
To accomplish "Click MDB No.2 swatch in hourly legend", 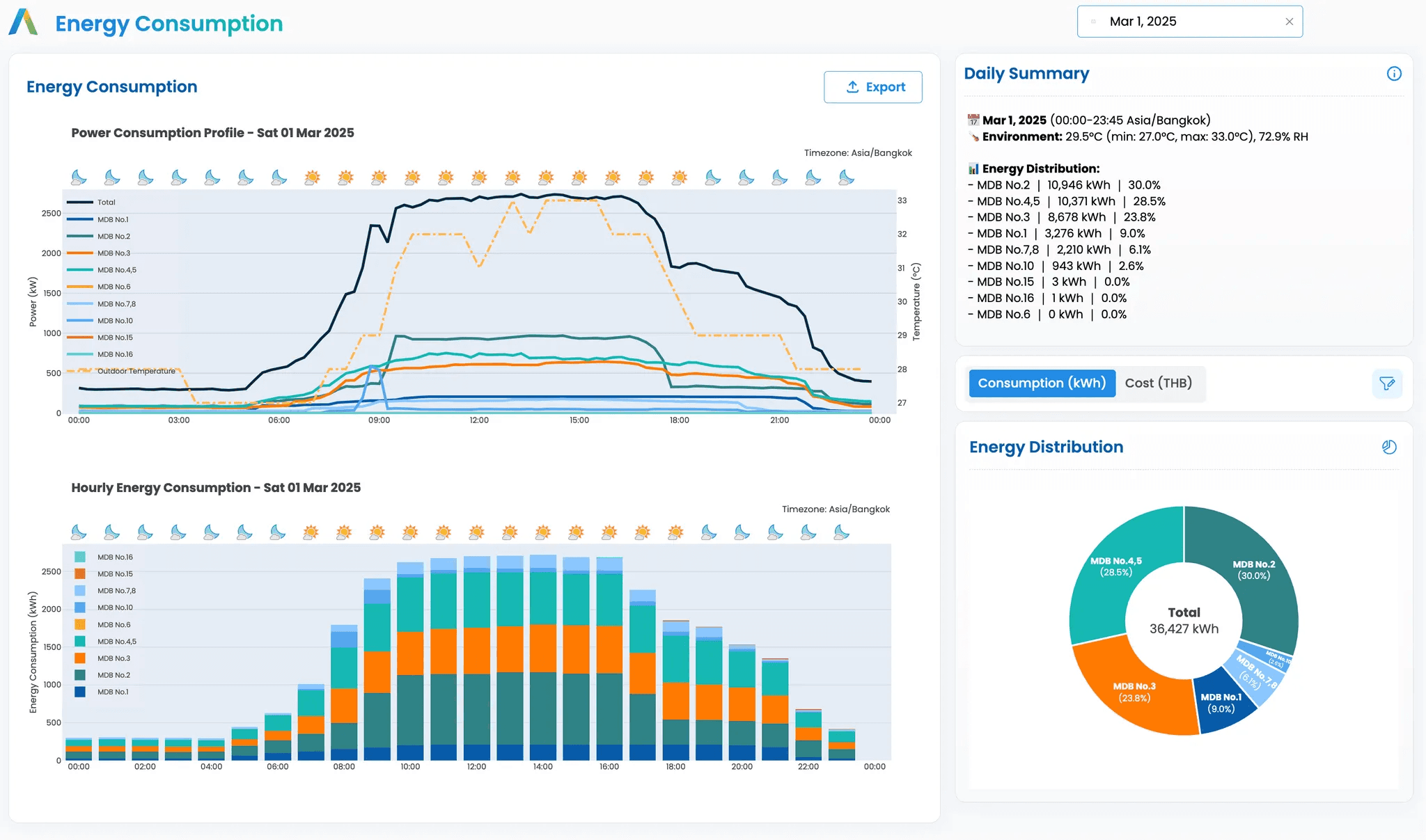I will pyautogui.click(x=80, y=675).
